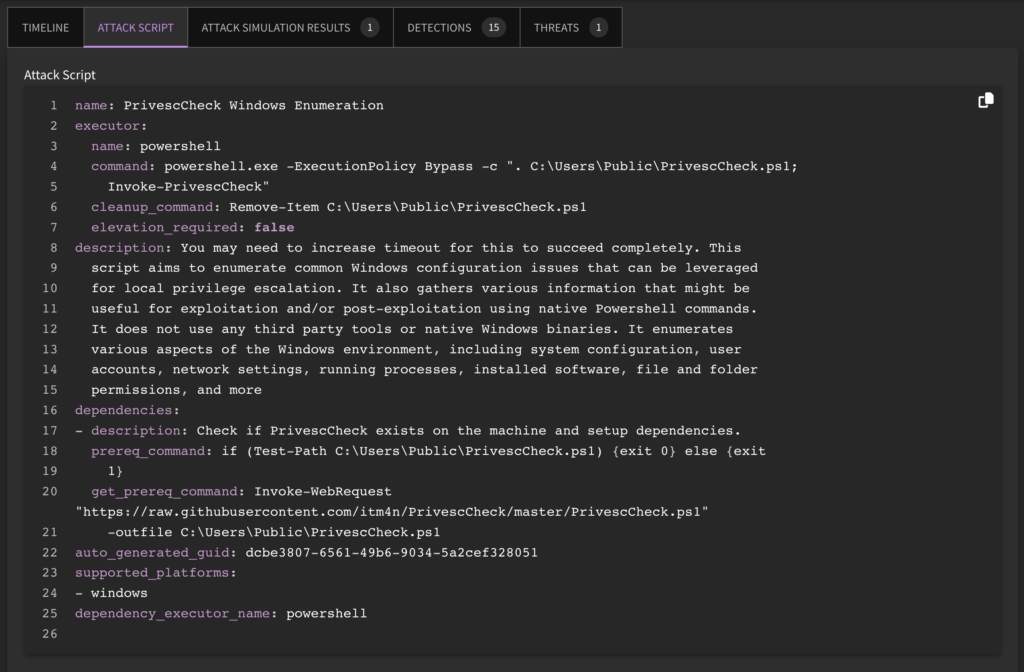Click the auto_generated_guid value dcbe3807-6561-49b6-9034-5a2cef328051
Viewport: 1024px width, 672px height.
(392, 552)
